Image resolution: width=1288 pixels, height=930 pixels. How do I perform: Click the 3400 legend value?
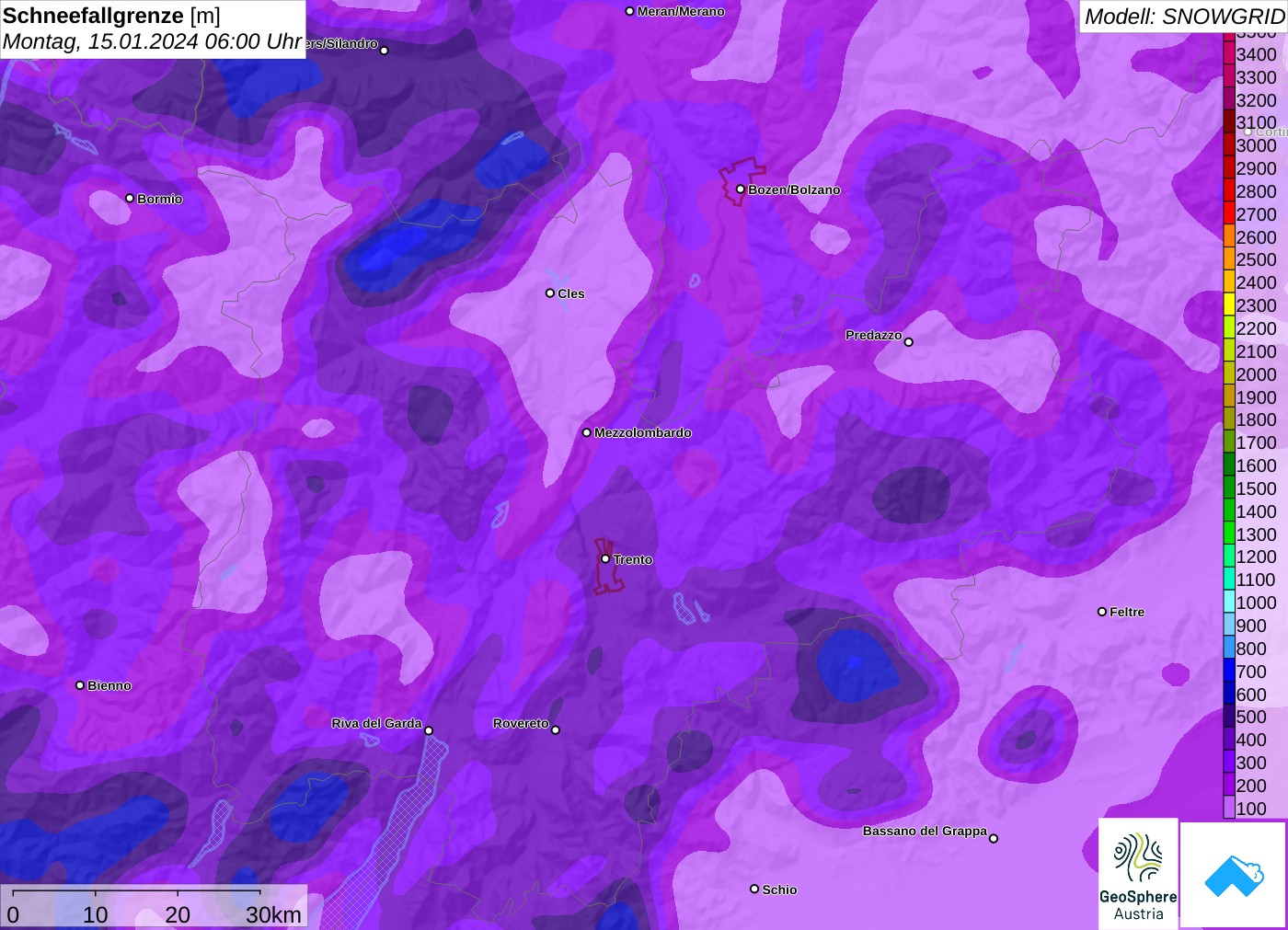1257,54
